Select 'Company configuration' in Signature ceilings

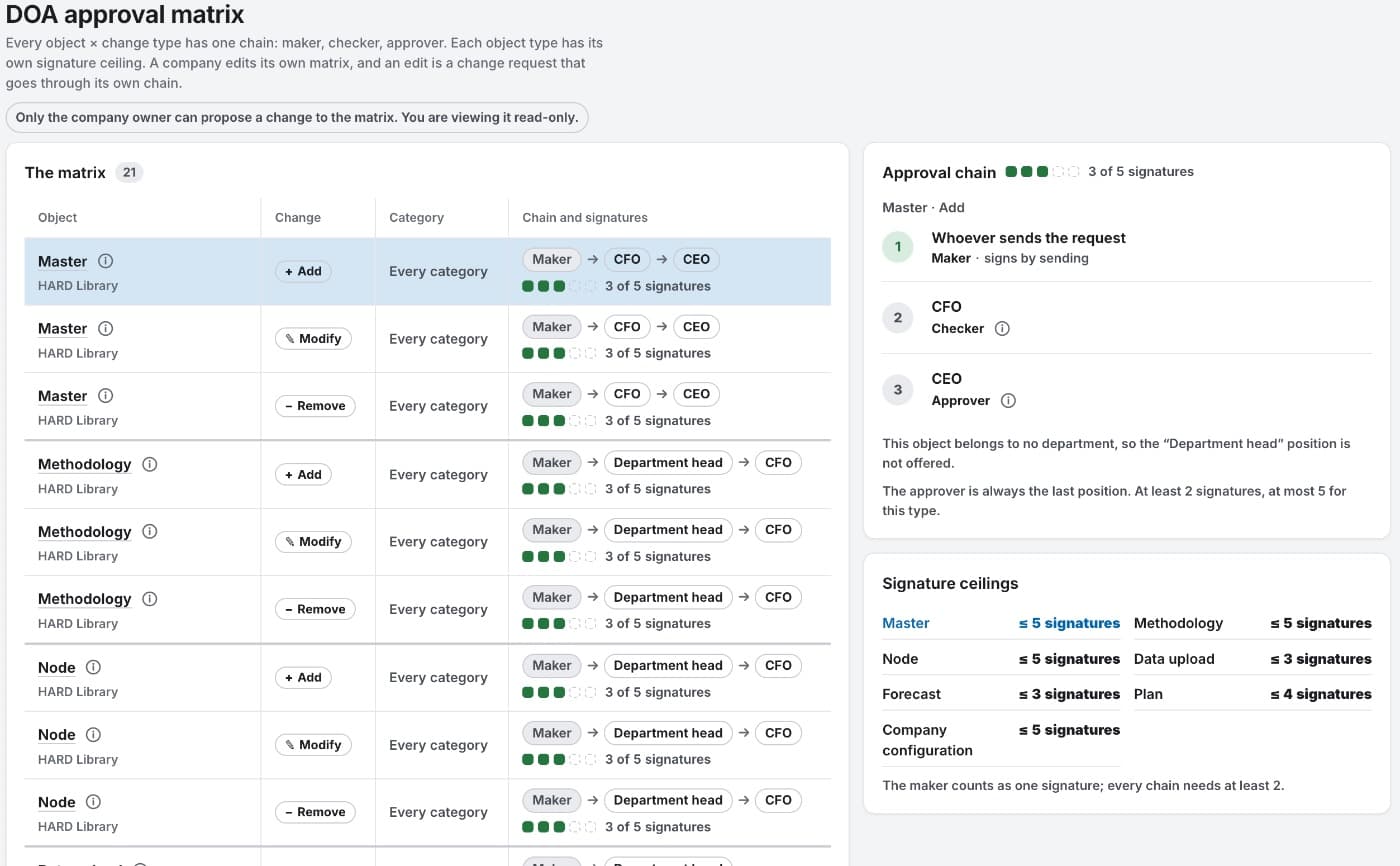coord(927,740)
